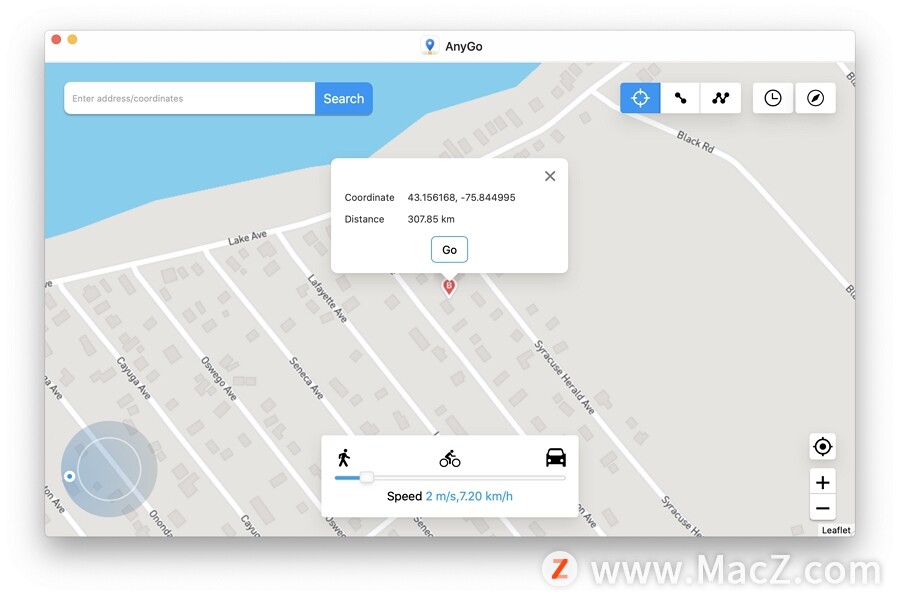The image size is (900, 596).
Task: Open the history records clock icon
Action: (x=773, y=98)
